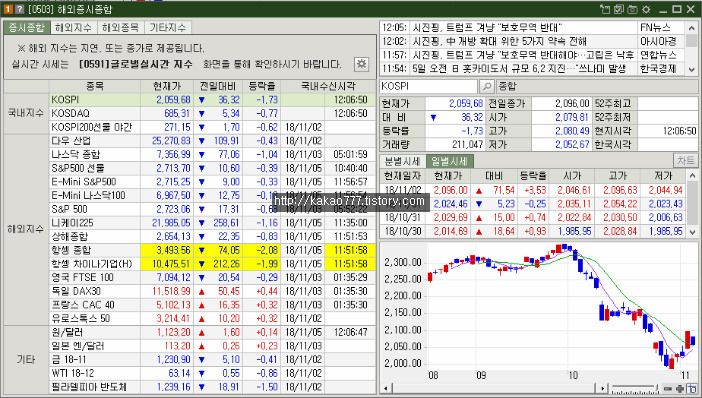Select the E-Mini S&P500 row
Image resolution: width=702 pixels, height=398 pixels.
212,182
